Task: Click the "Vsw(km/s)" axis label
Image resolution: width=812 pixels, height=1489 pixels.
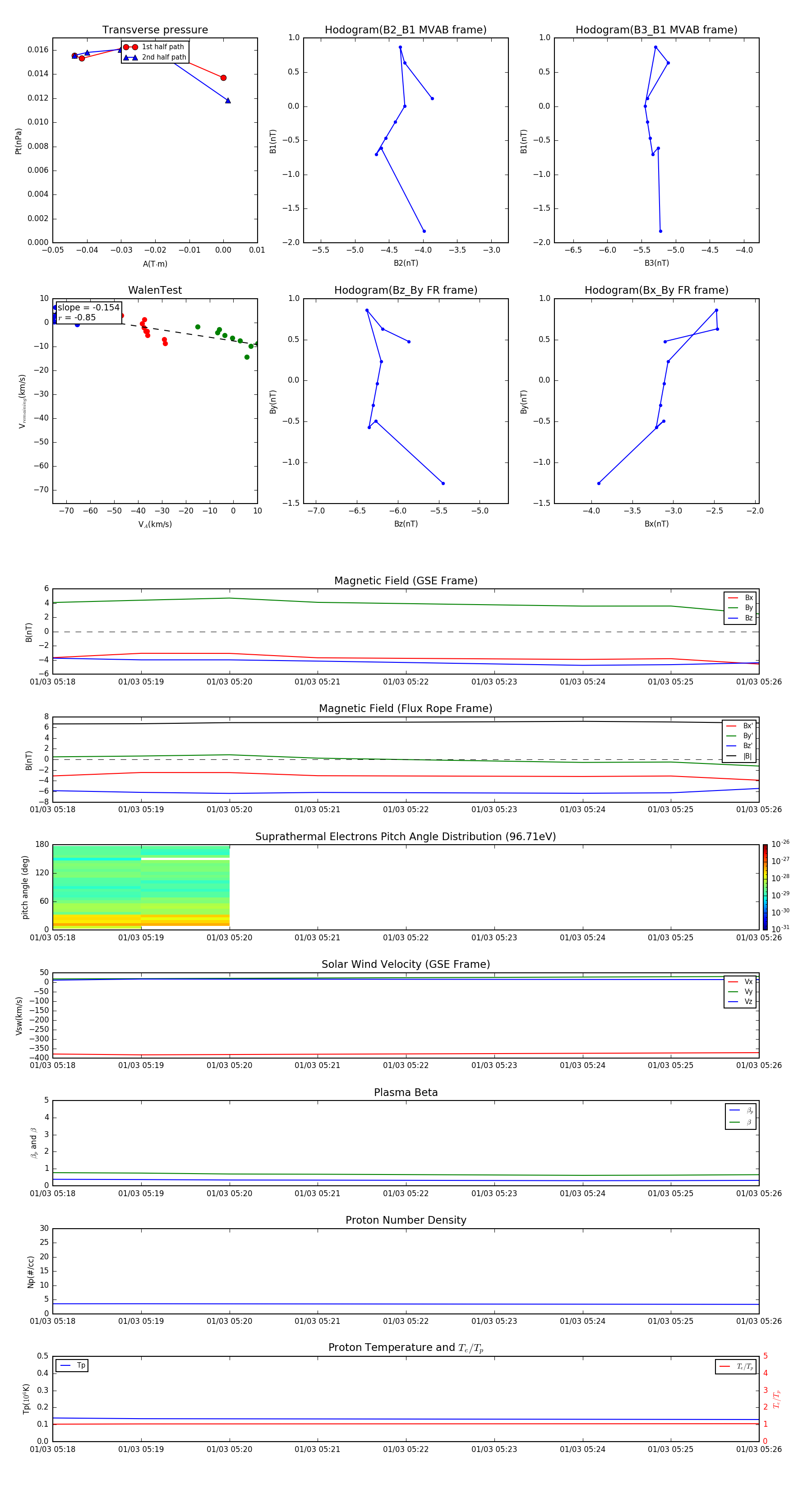Action: pyautogui.click(x=19, y=1016)
